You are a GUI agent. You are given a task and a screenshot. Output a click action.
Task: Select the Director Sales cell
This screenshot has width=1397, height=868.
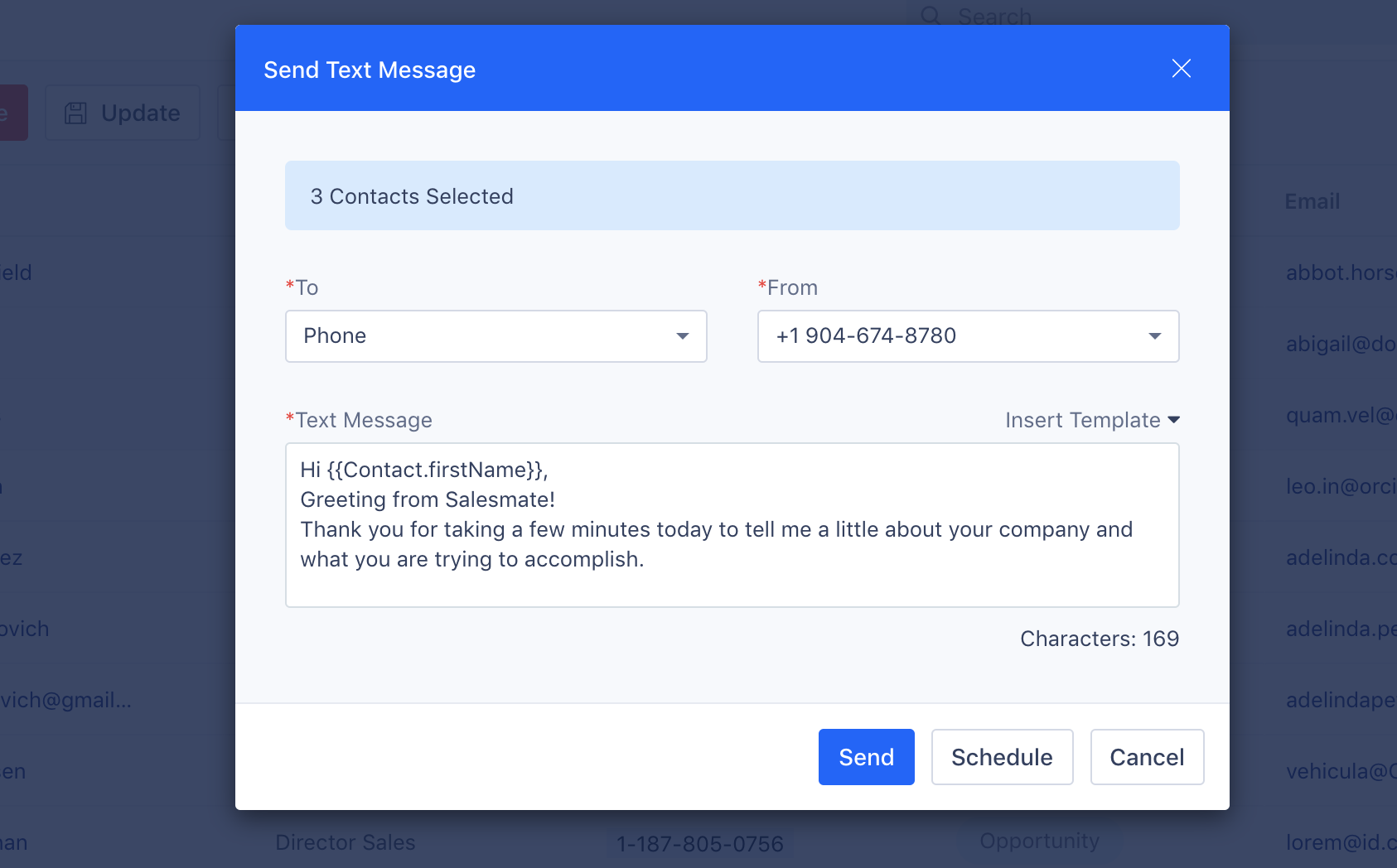pyautogui.click(x=345, y=841)
